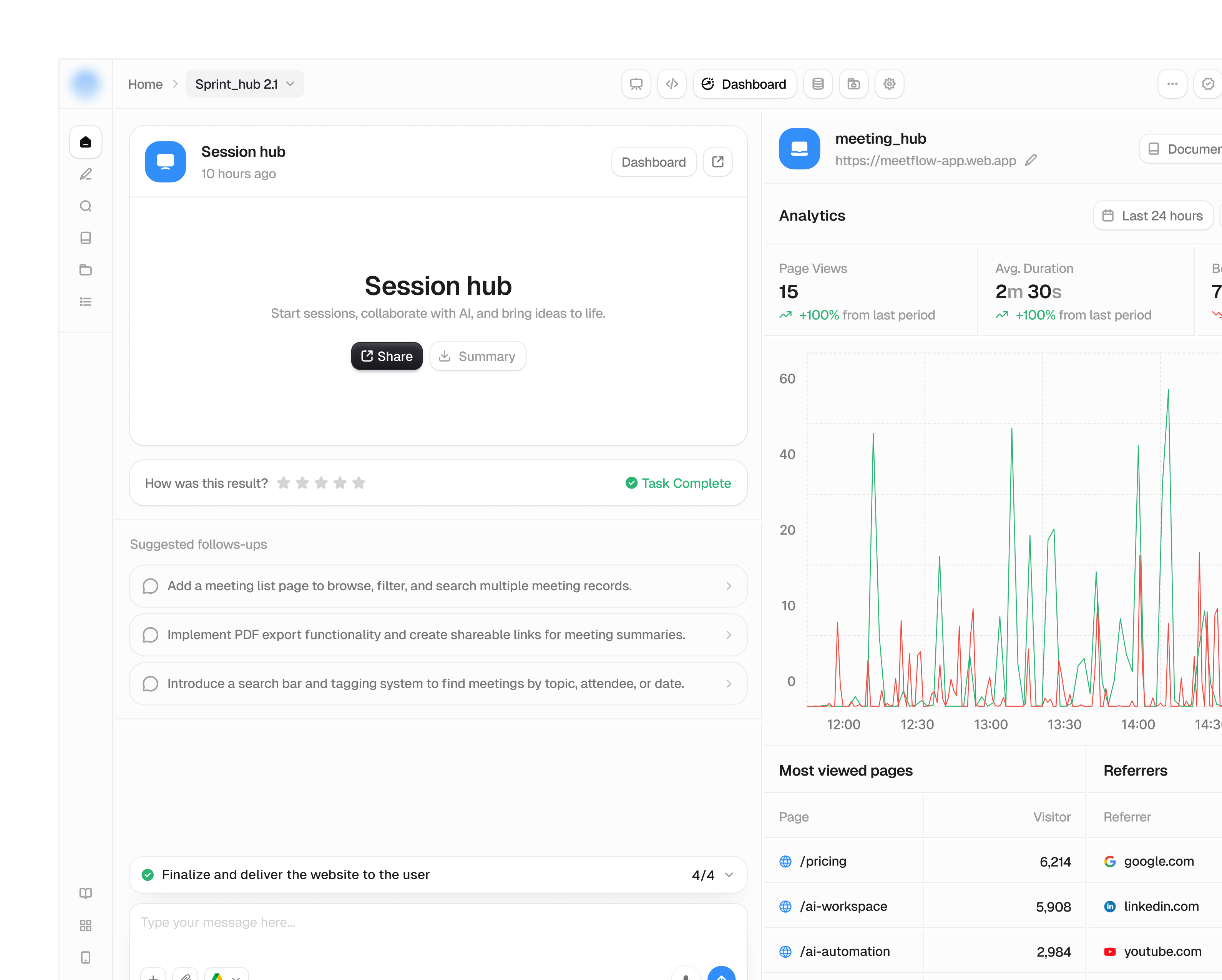This screenshot has width=1222, height=980.
Task: Choose the PDF export follow-up suggestion
Action: 438,635
